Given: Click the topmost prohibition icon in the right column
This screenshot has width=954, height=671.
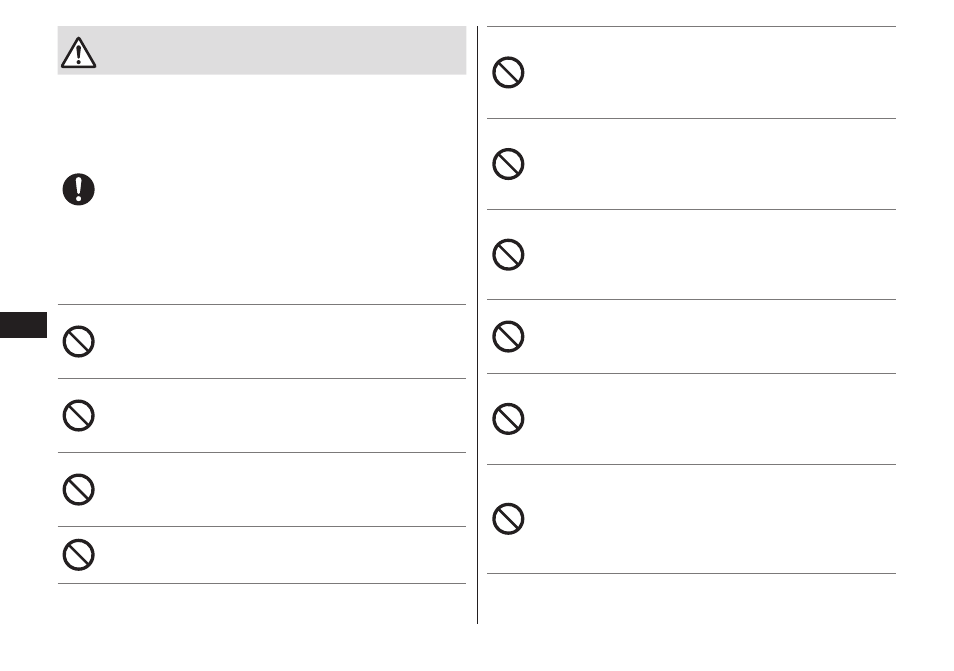Looking at the screenshot, I should coord(508,72).
